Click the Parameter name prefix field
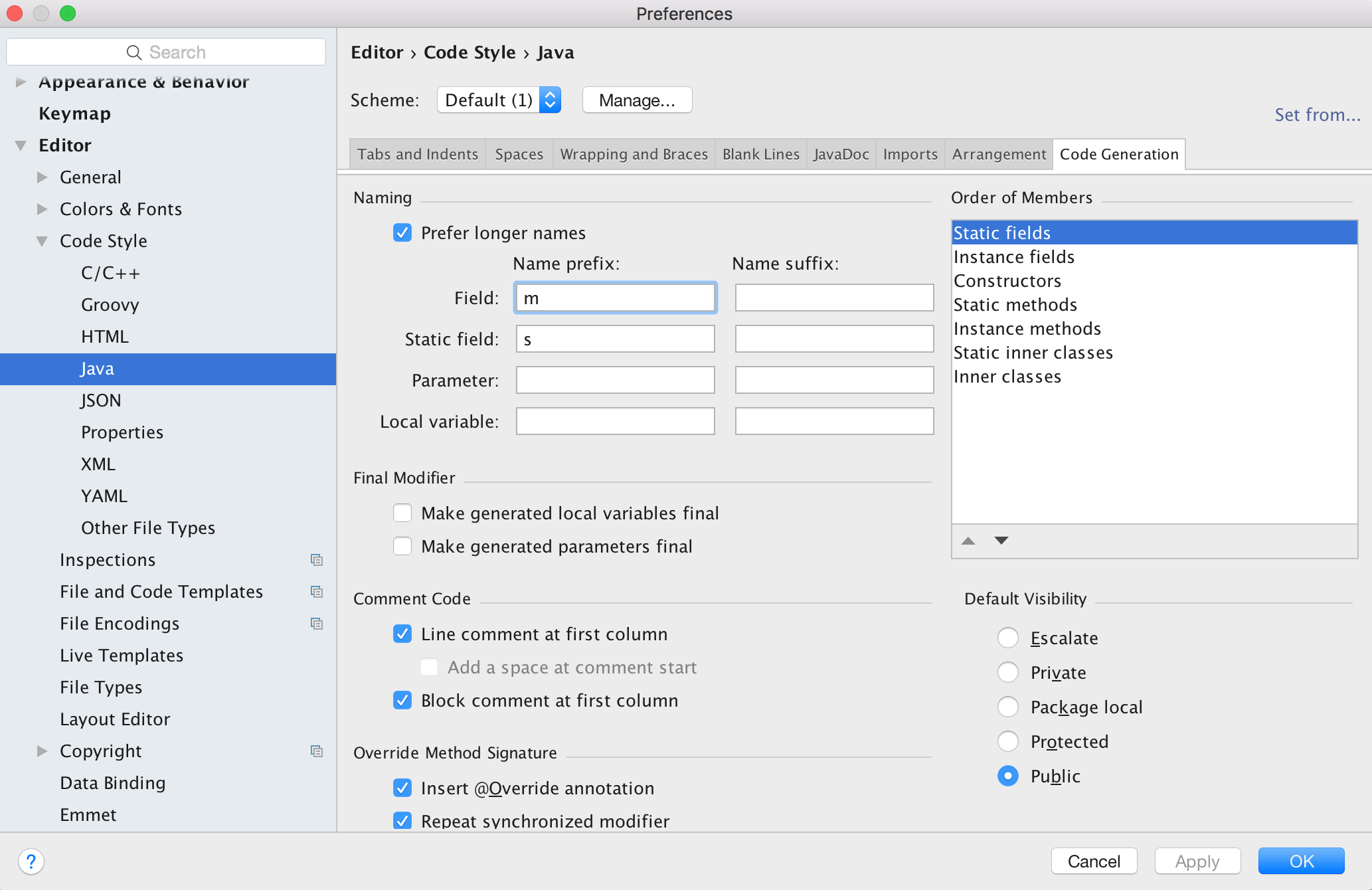This screenshot has width=1372, height=890. tap(615, 381)
